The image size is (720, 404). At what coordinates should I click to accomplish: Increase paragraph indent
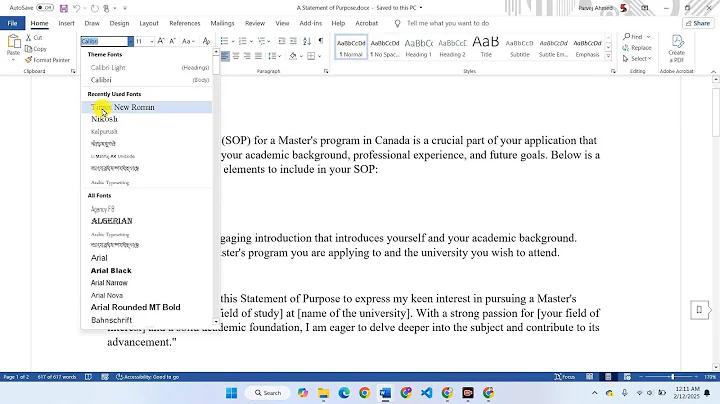click(293, 41)
